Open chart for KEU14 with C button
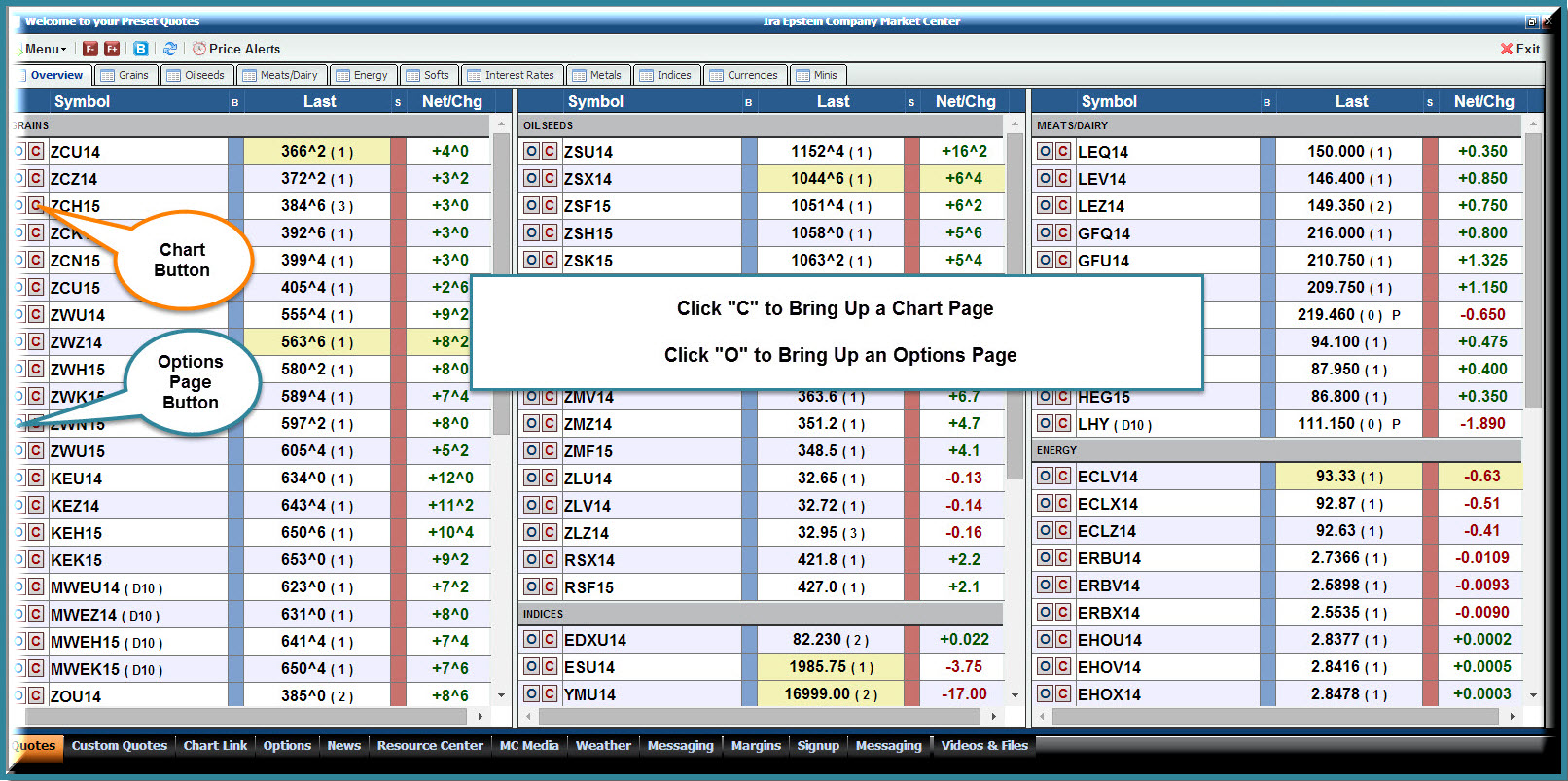 (x=36, y=478)
